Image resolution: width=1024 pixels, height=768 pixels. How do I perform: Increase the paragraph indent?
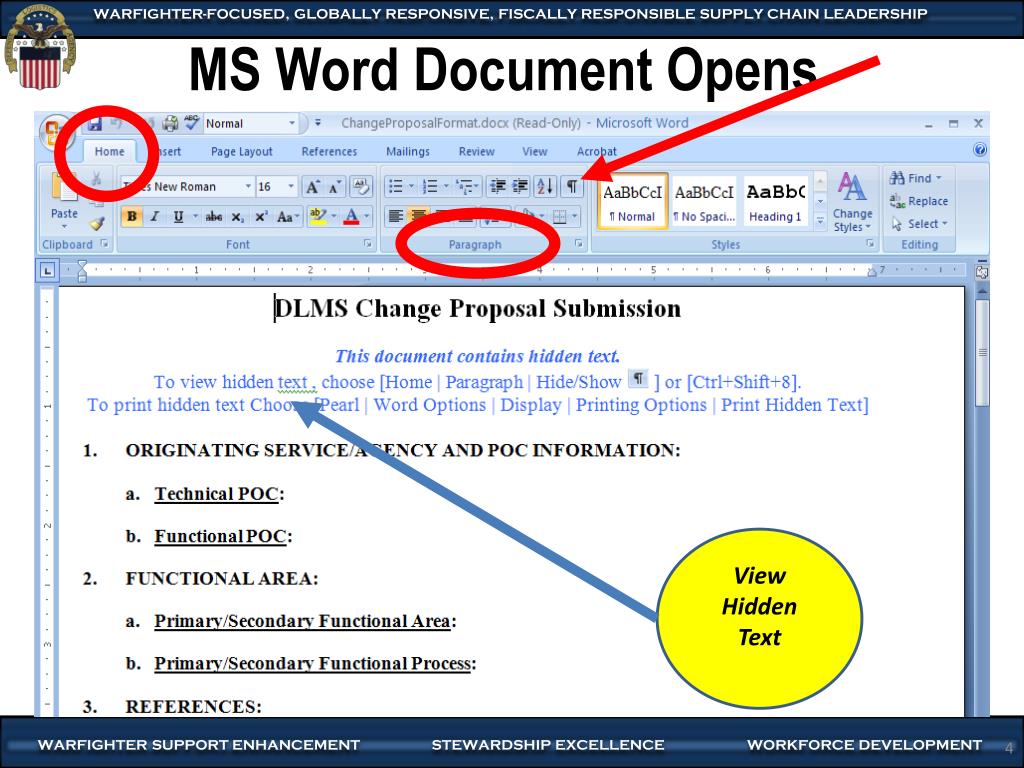pyautogui.click(x=520, y=187)
